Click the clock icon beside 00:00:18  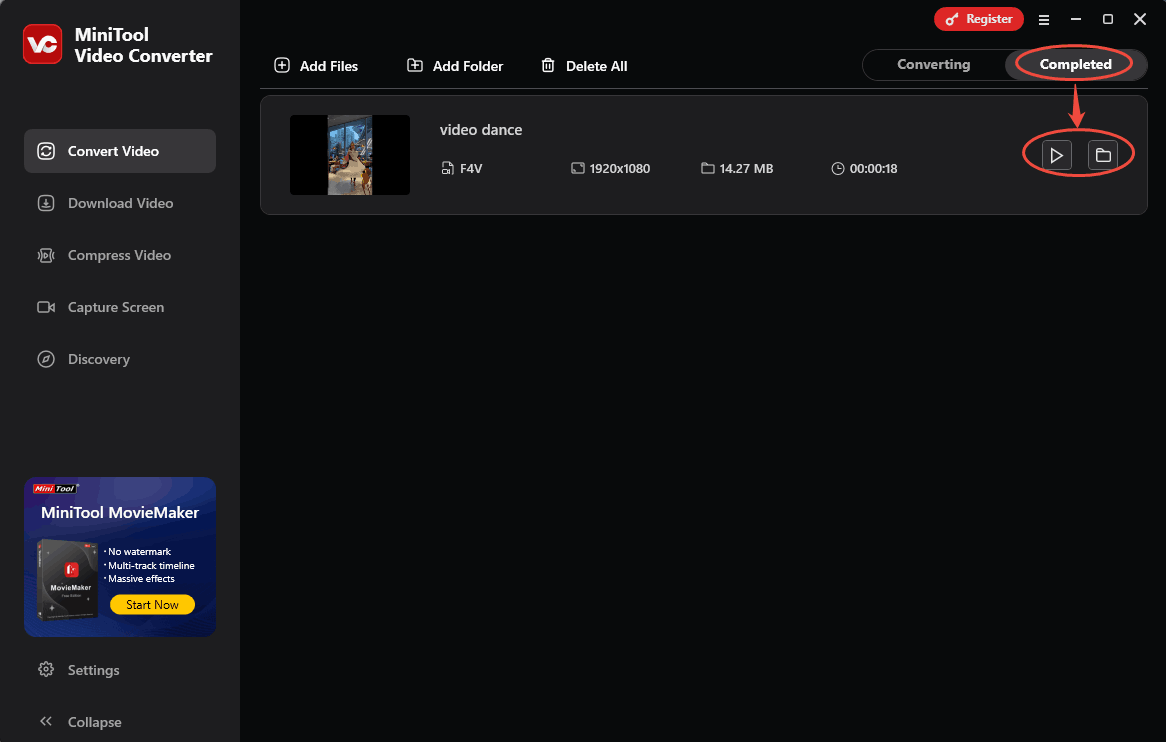click(837, 169)
